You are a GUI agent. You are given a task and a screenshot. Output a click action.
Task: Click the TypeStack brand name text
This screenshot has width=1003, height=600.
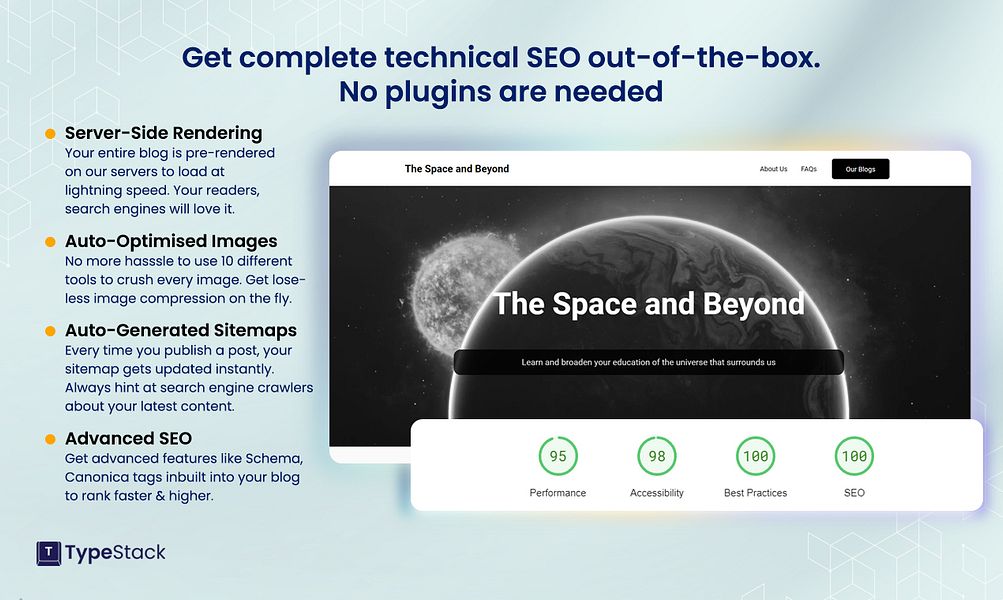pyautogui.click(x=115, y=553)
